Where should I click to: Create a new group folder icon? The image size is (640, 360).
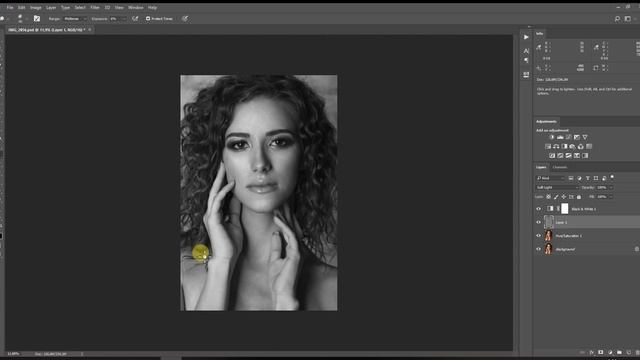(619, 352)
